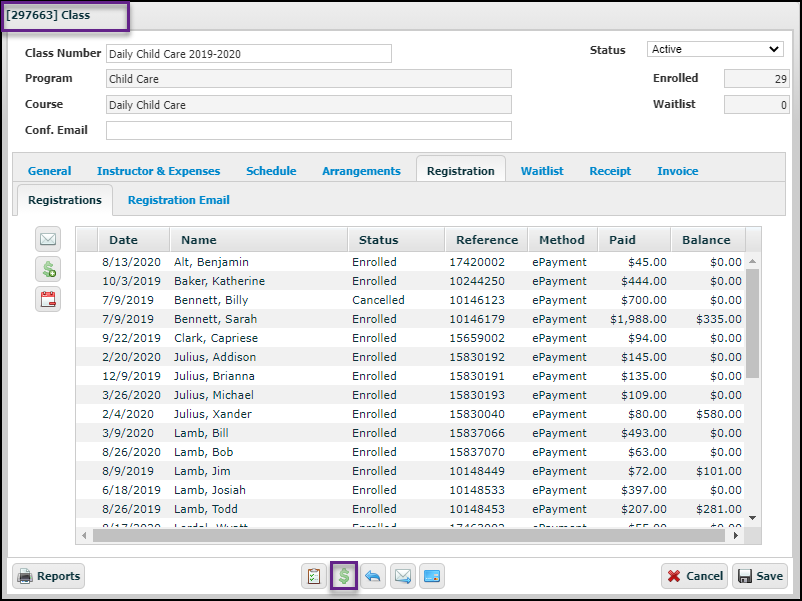Select the Bennett, Billy cancelled row
802x601 pixels.
410,300
